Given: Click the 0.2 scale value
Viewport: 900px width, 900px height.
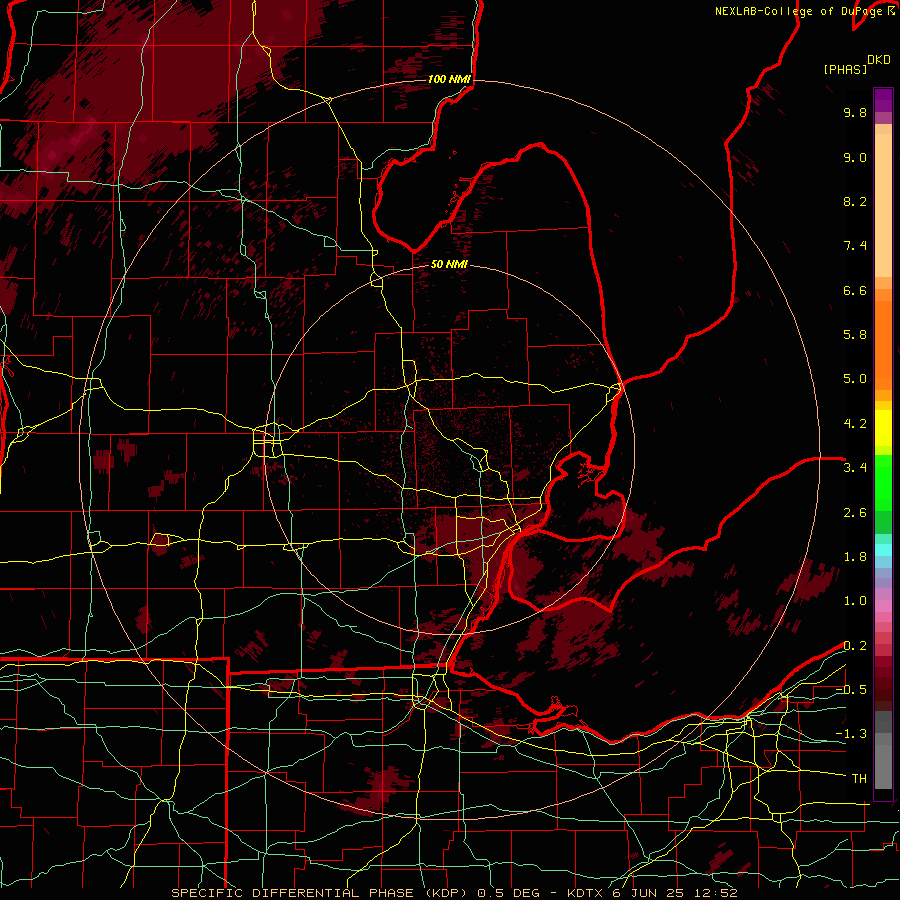Looking at the screenshot, I should [855, 646].
